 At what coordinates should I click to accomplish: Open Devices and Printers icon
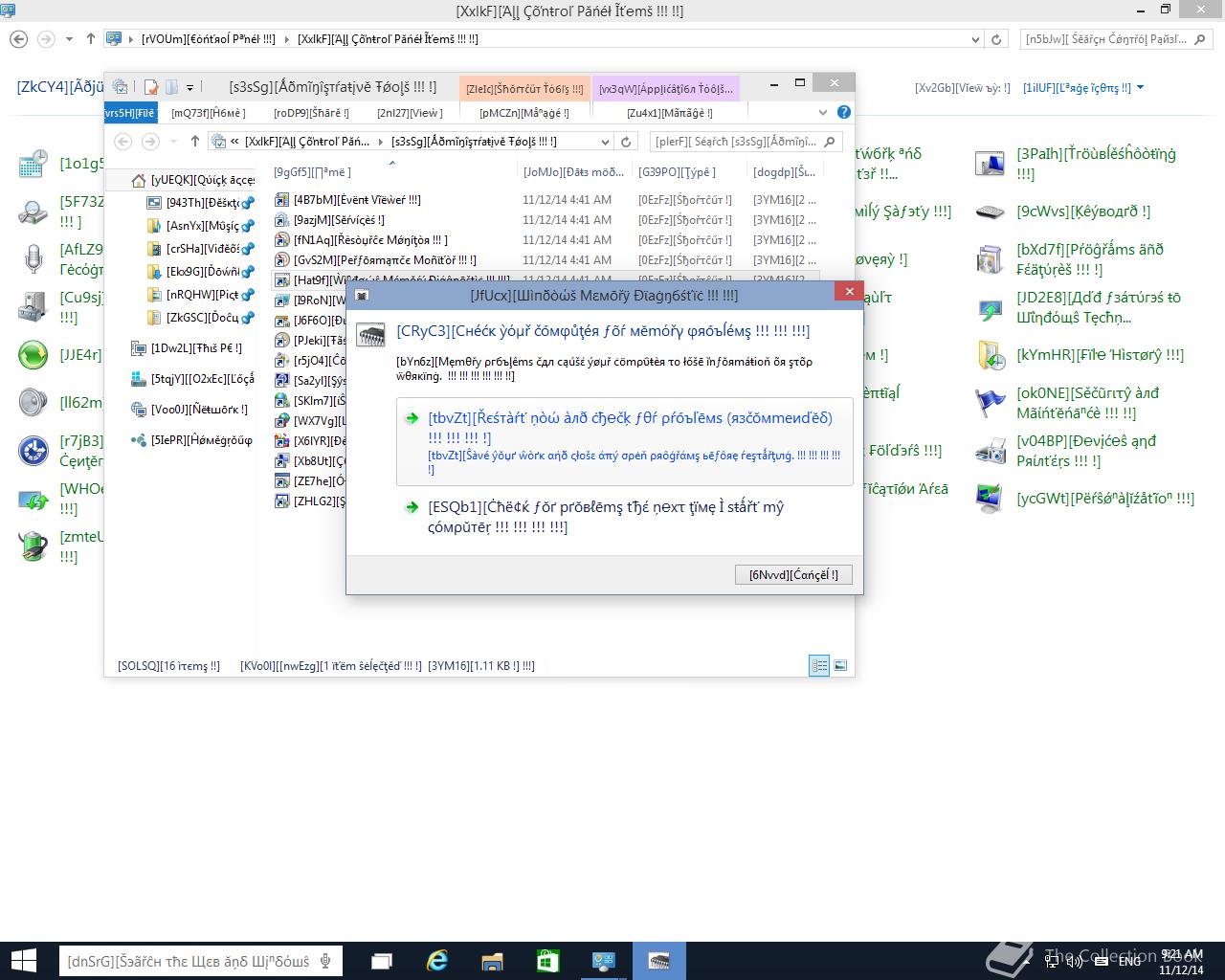pos(990,451)
